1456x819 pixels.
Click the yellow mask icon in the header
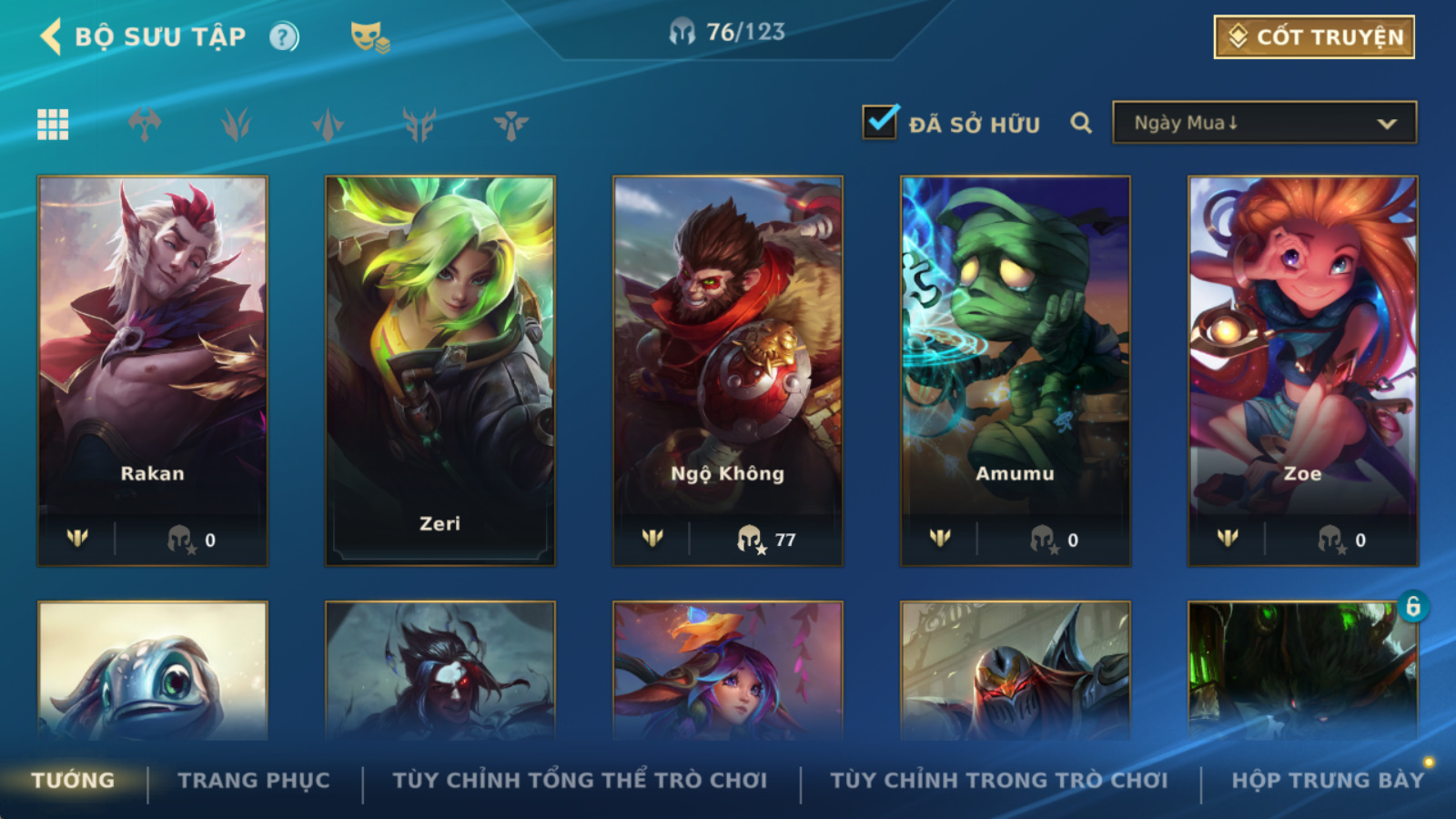click(x=369, y=37)
